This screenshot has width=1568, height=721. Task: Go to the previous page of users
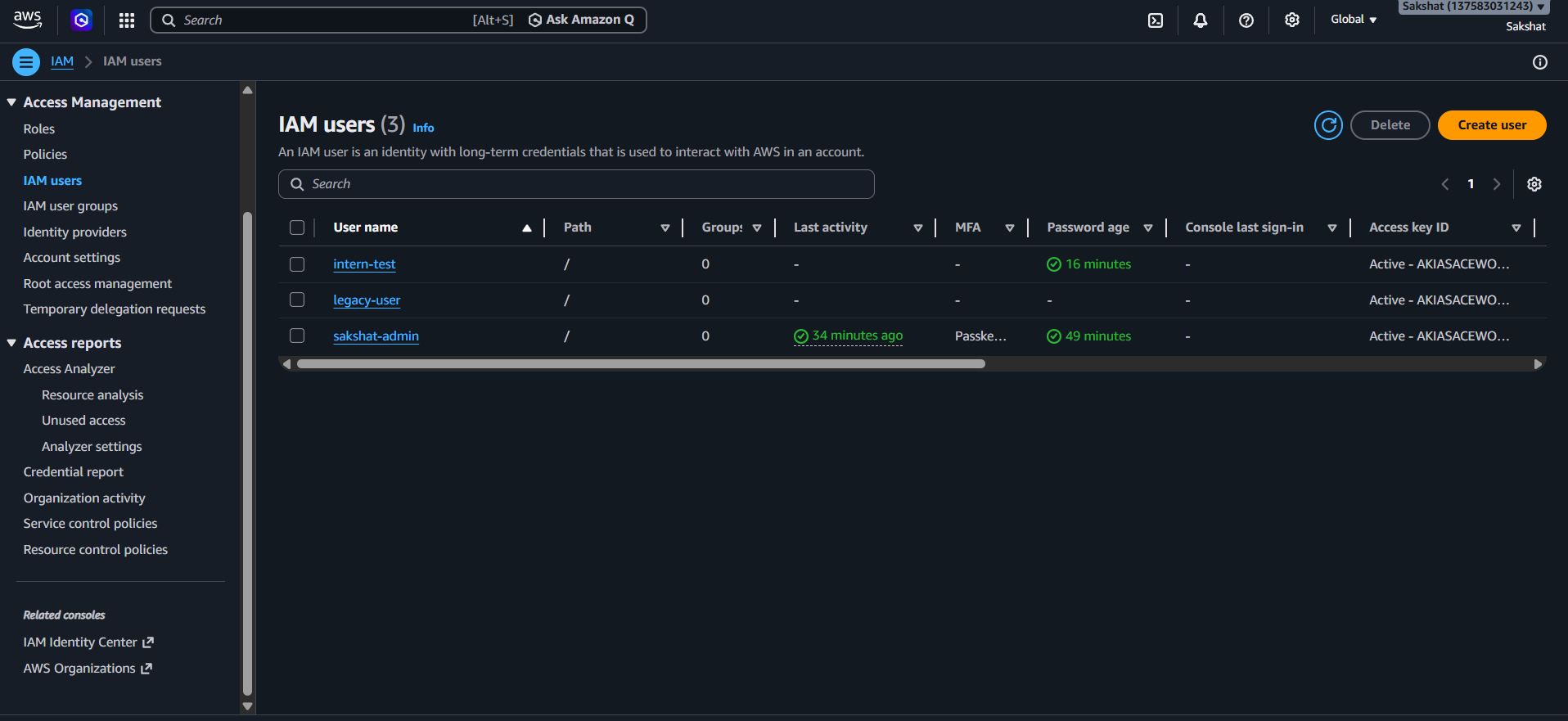[1445, 184]
